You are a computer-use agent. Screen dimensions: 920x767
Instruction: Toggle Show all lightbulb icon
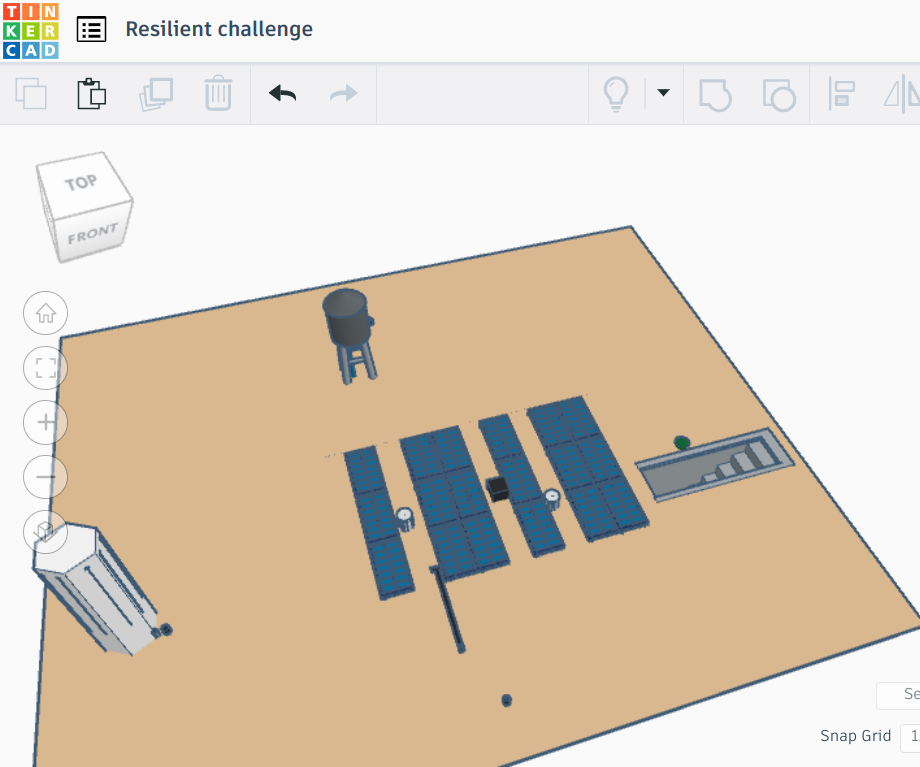[616, 94]
